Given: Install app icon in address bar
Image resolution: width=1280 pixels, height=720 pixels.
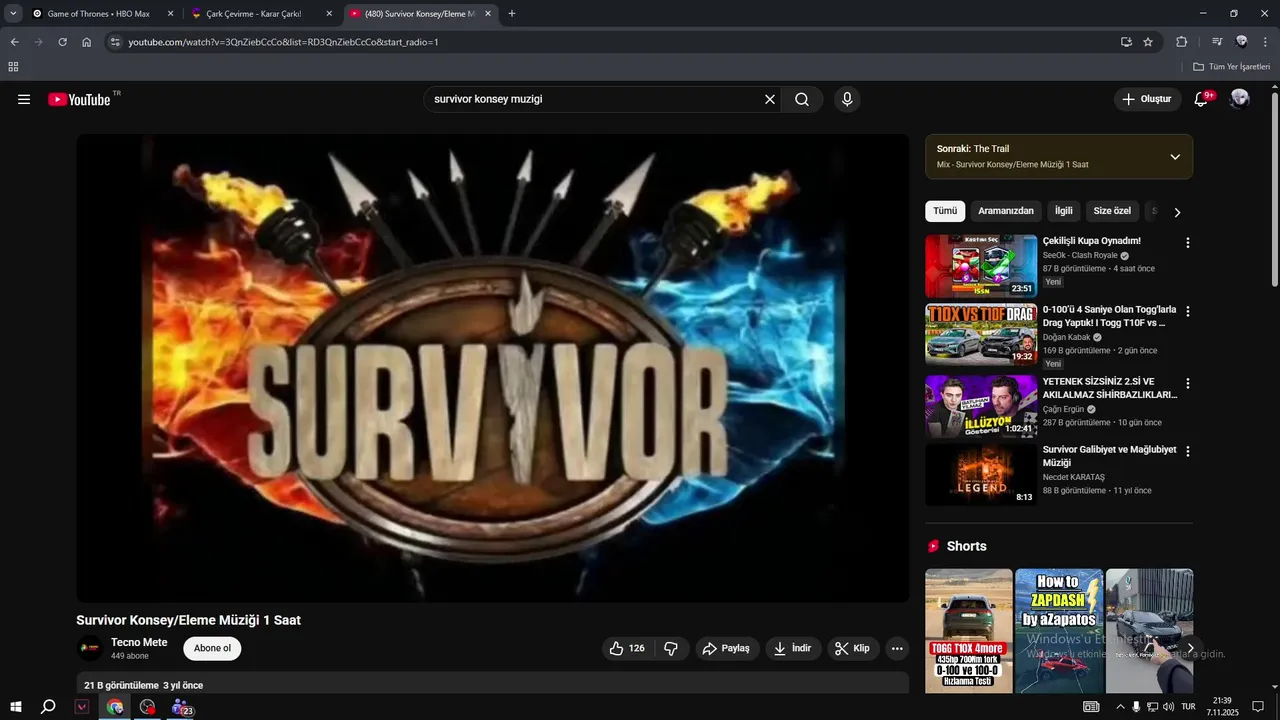Looking at the screenshot, I should [1126, 42].
